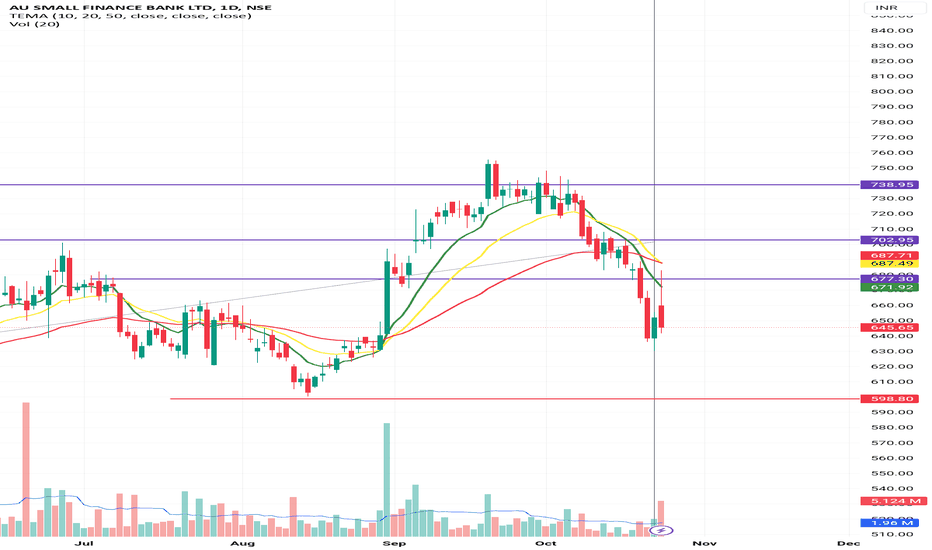Click the Dec label on time axis
This screenshot has height=550, width=932.
tap(848, 543)
